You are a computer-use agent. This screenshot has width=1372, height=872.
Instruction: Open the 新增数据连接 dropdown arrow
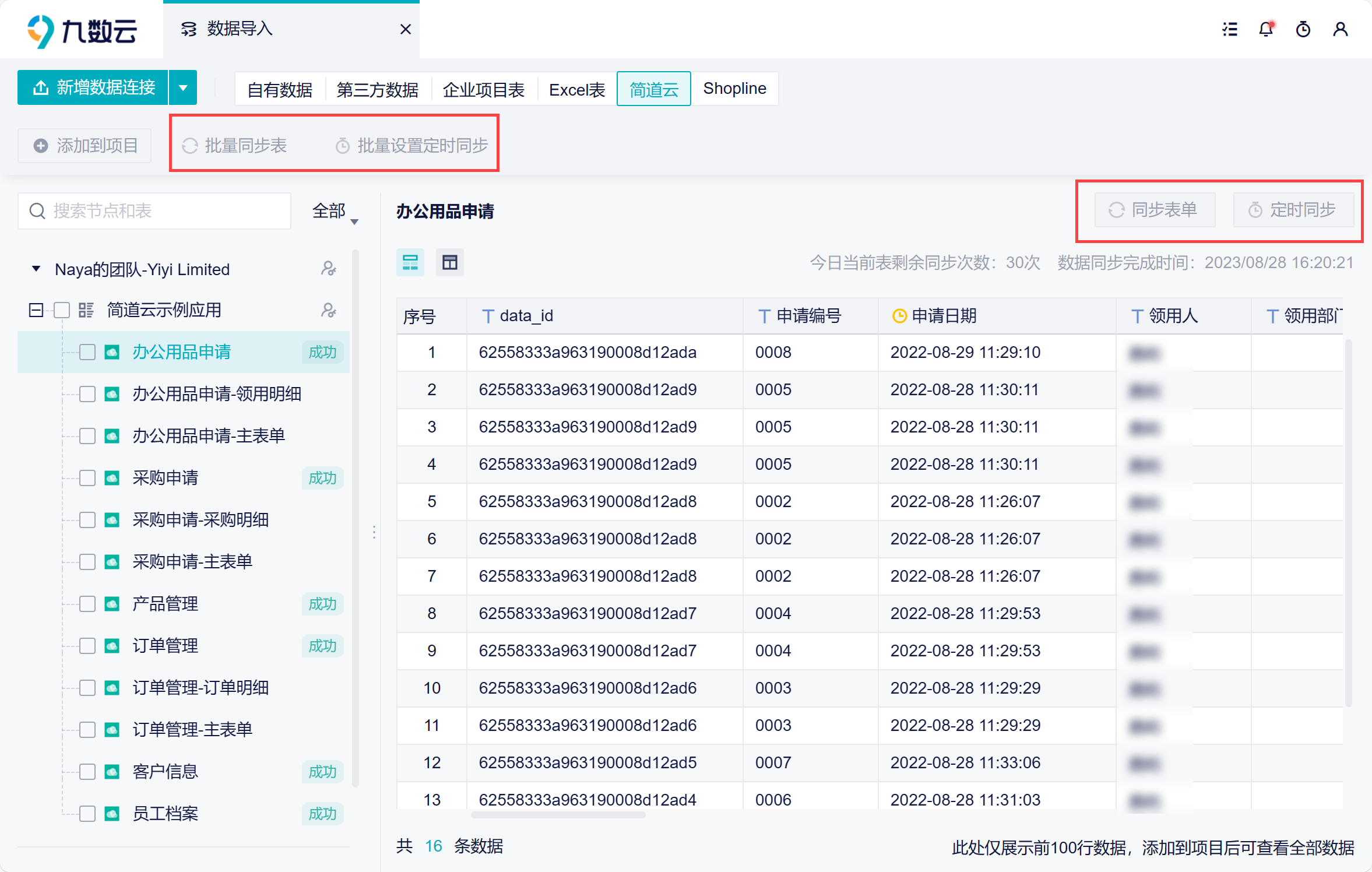tap(183, 88)
